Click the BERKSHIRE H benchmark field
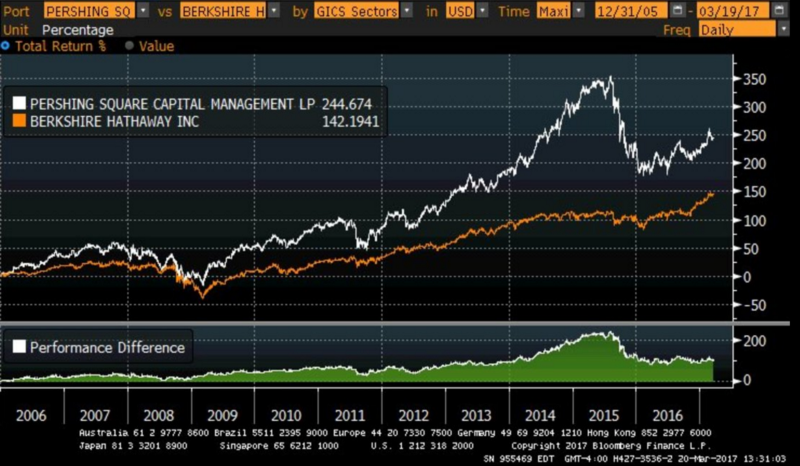The height and width of the screenshot is (466, 800). [223, 11]
